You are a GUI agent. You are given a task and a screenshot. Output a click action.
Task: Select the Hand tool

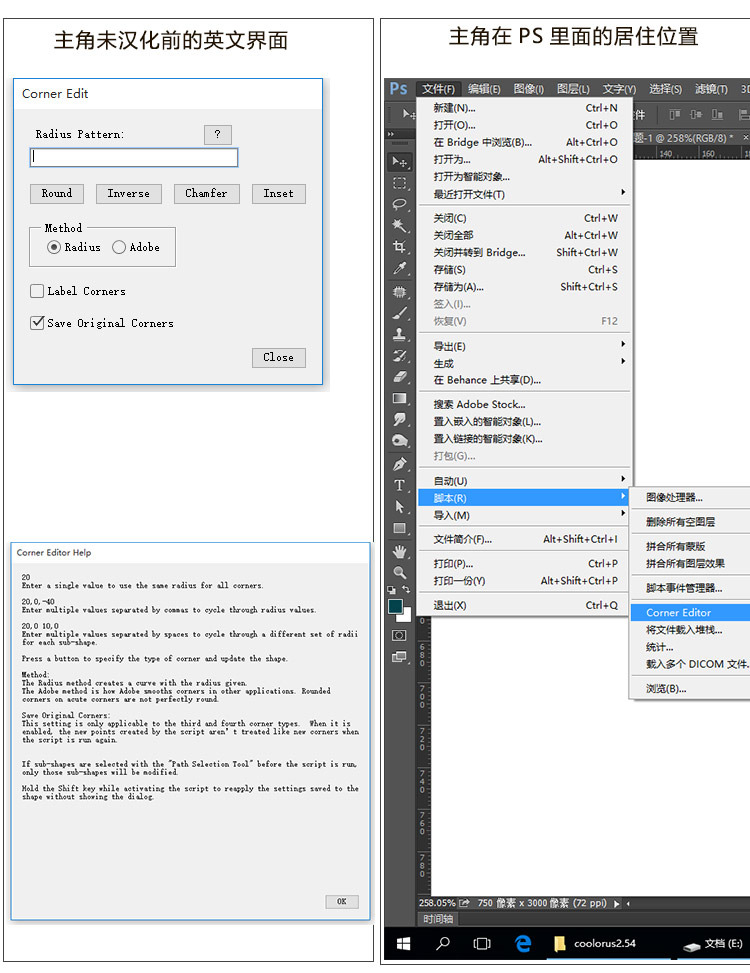point(400,551)
